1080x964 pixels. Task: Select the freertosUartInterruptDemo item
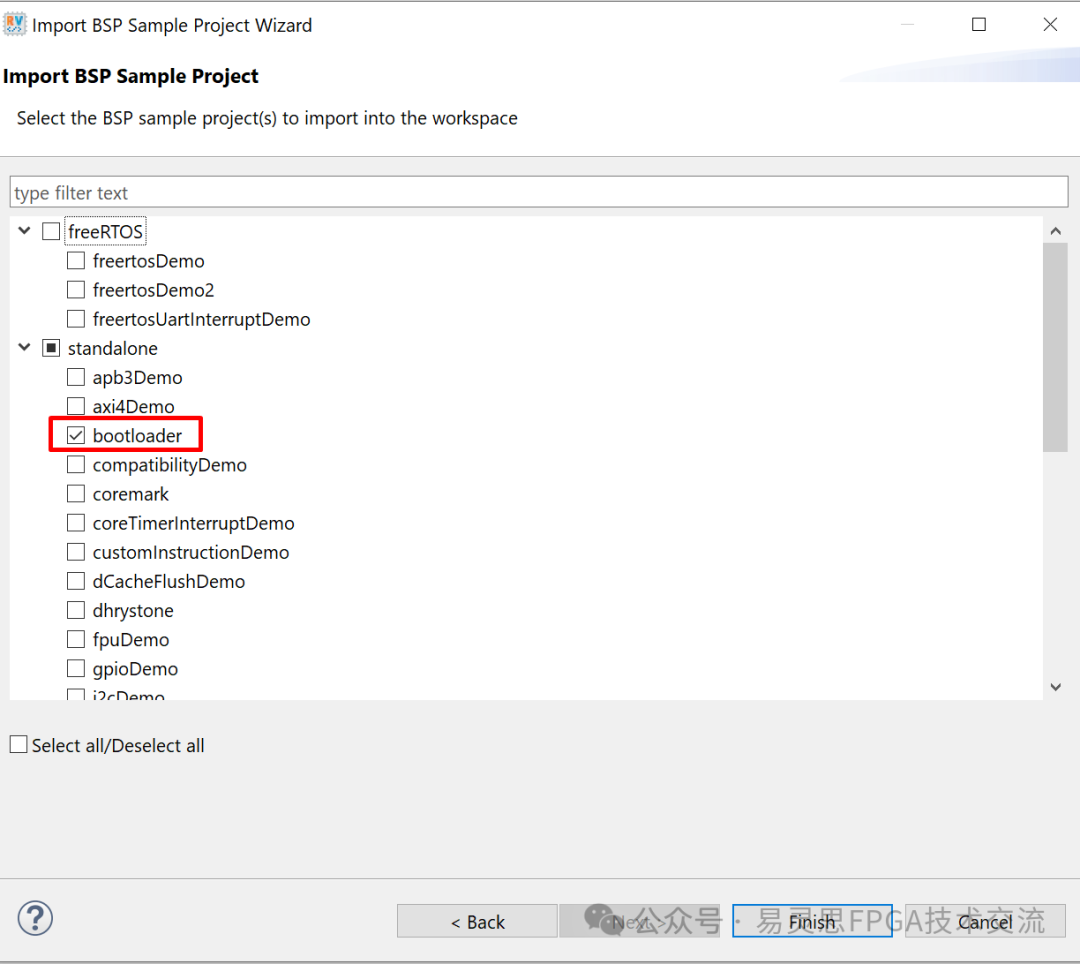click(x=201, y=320)
